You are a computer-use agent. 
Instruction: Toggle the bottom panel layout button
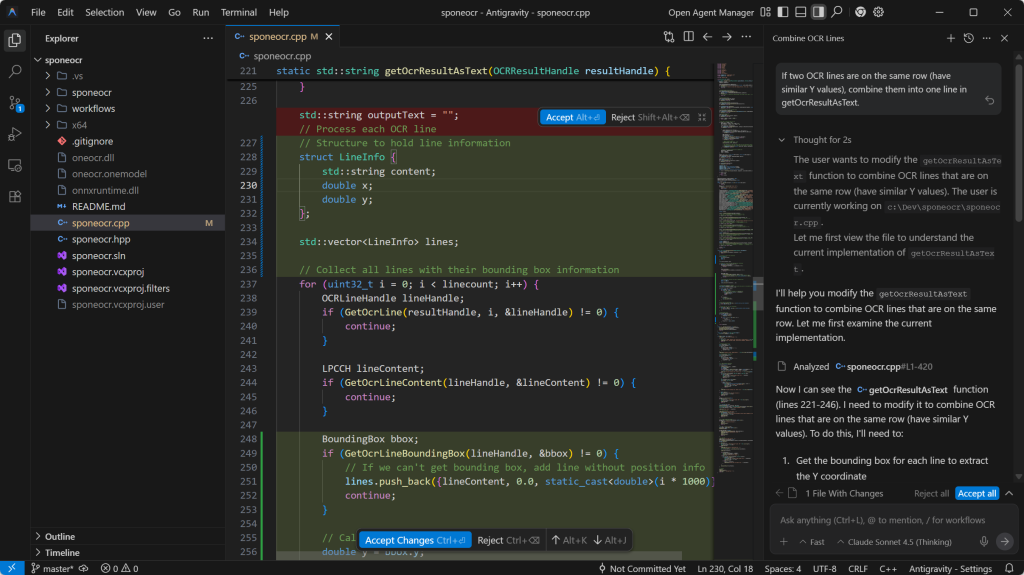coord(801,12)
